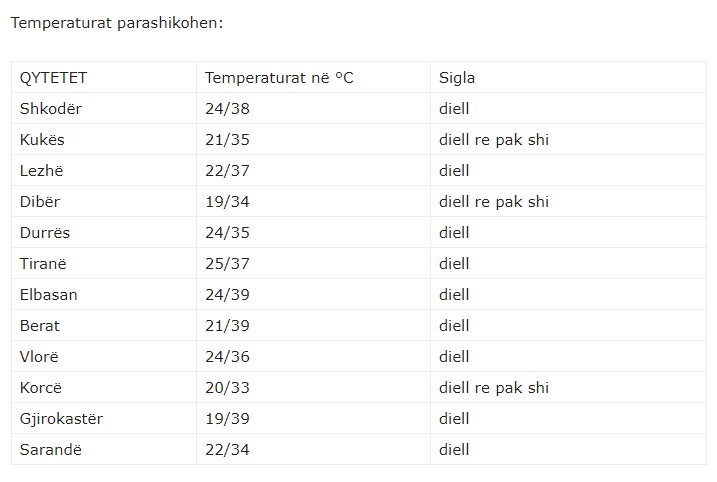Viewport: 717px width, 482px height.
Task: Select the Tiranë city cell
Action: 43,264
